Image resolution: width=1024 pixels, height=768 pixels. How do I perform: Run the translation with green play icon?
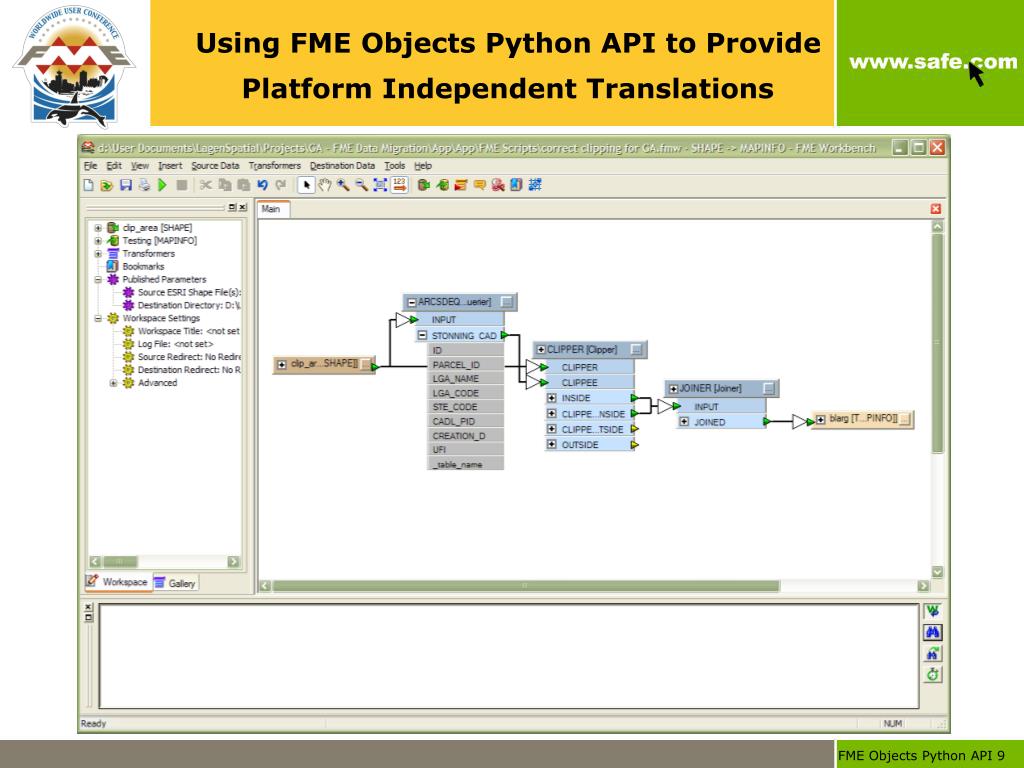coord(163,185)
